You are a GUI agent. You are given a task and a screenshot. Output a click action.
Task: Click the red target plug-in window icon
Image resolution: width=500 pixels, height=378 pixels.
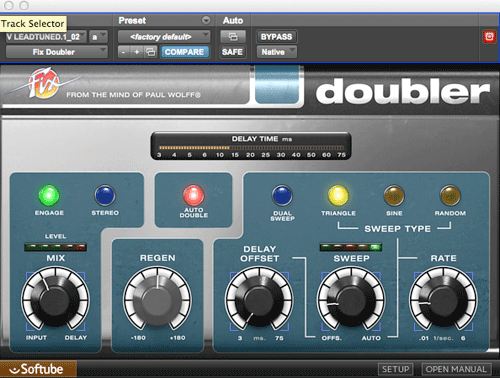(x=489, y=37)
